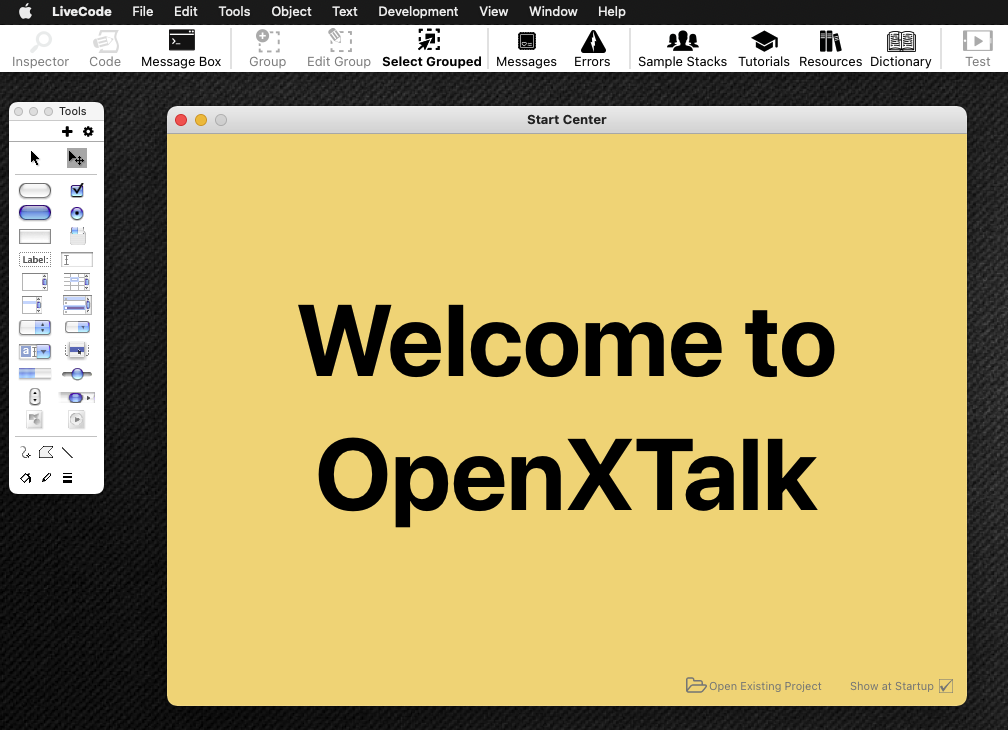Open the Apple menu
The height and width of the screenshot is (730, 1008).
click(x=25, y=12)
